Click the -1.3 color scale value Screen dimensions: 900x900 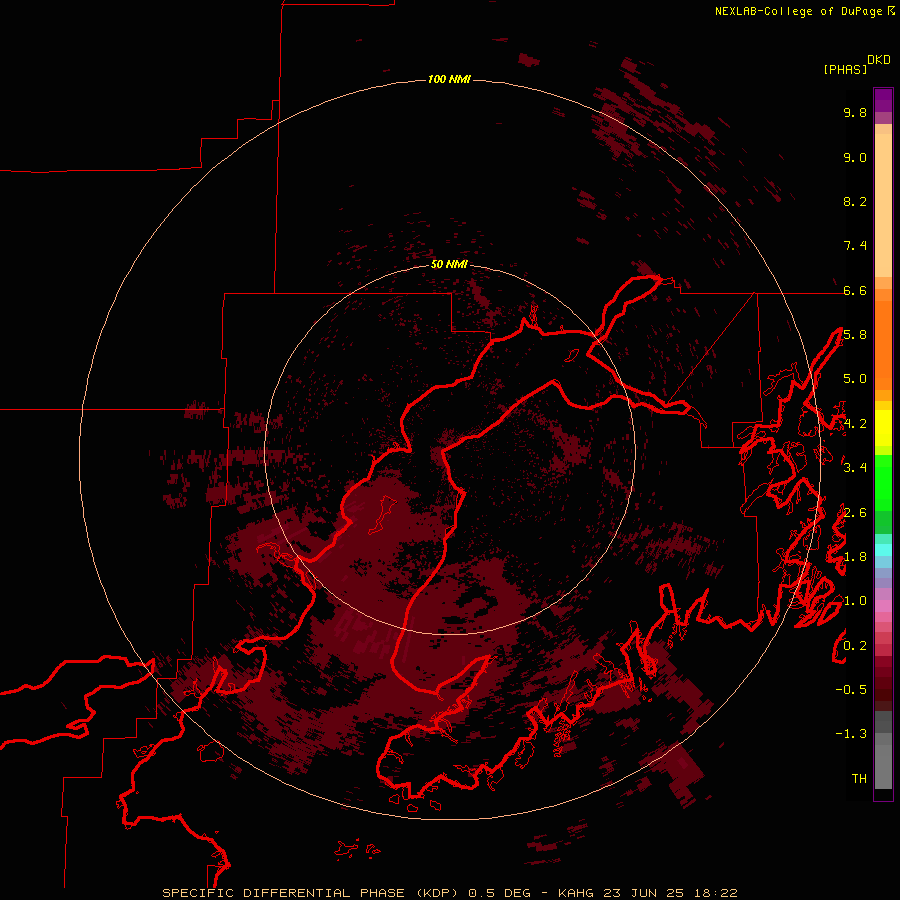click(x=851, y=734)
